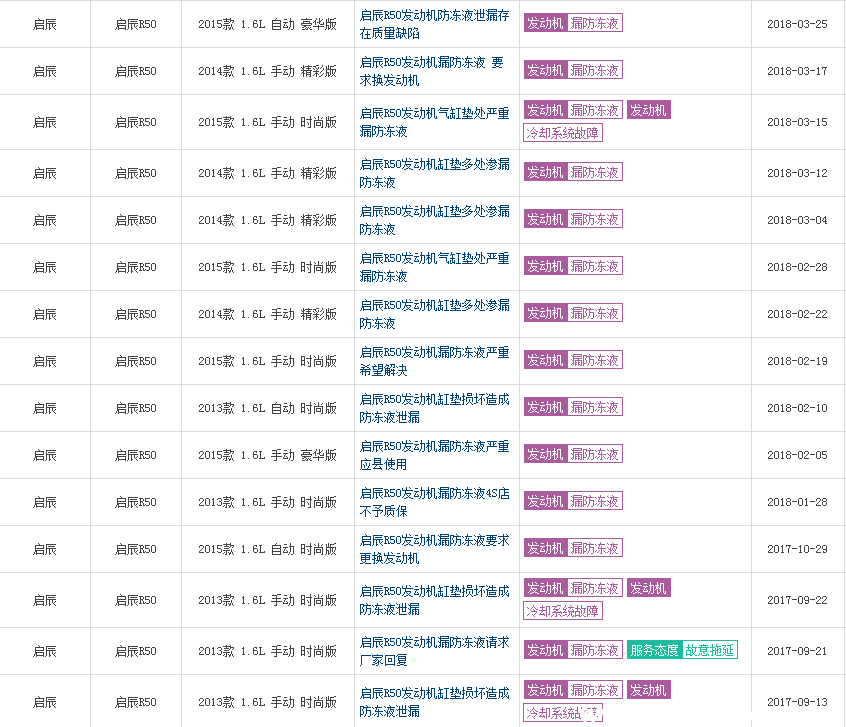Select the '故意拖延' tag

point(710,650)
